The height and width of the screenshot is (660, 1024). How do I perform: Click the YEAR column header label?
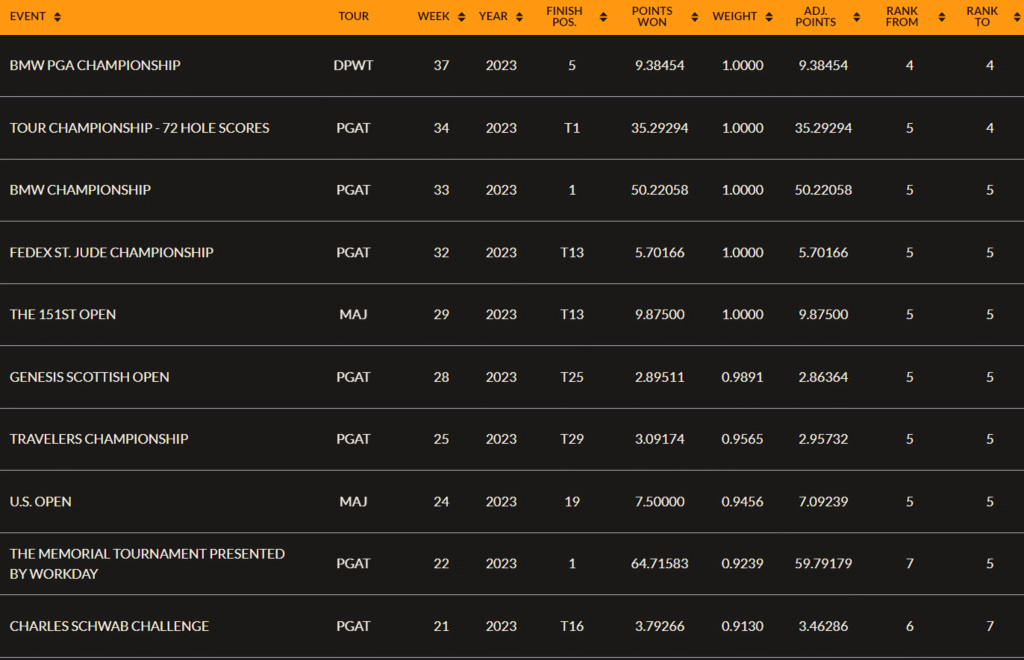click(x=493, y=16)
